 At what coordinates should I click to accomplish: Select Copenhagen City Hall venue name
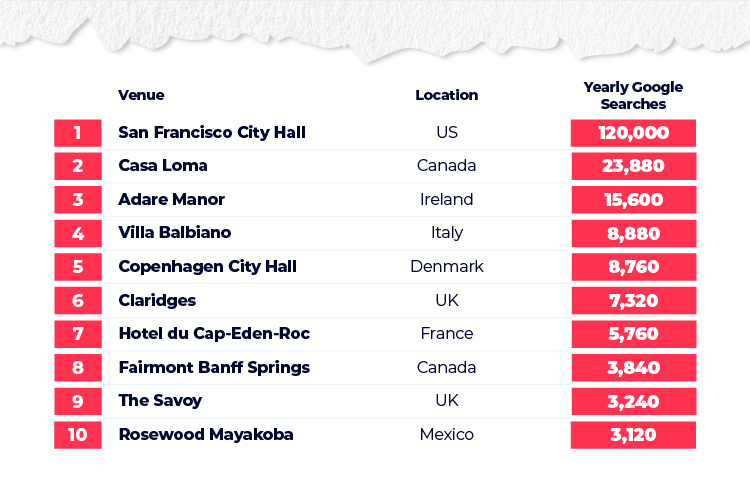208,267
